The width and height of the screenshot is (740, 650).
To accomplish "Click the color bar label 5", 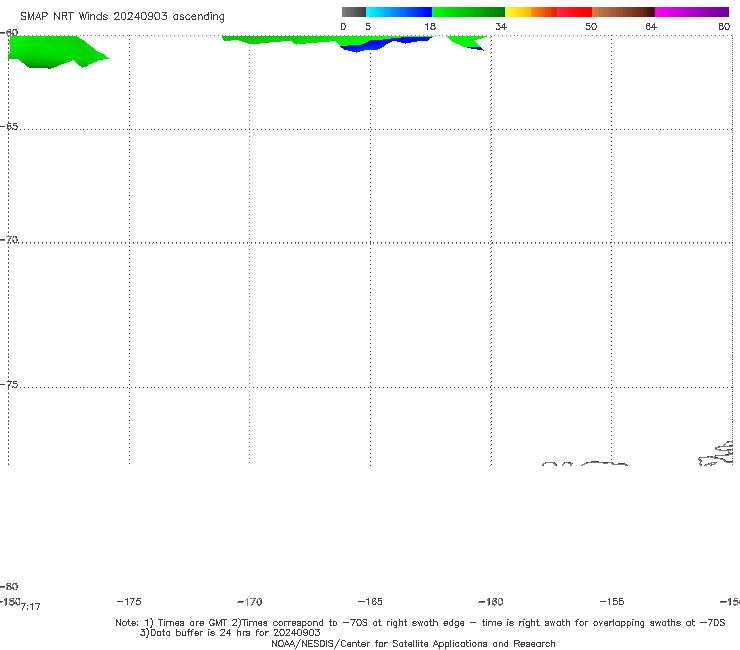I will (368, 27).
